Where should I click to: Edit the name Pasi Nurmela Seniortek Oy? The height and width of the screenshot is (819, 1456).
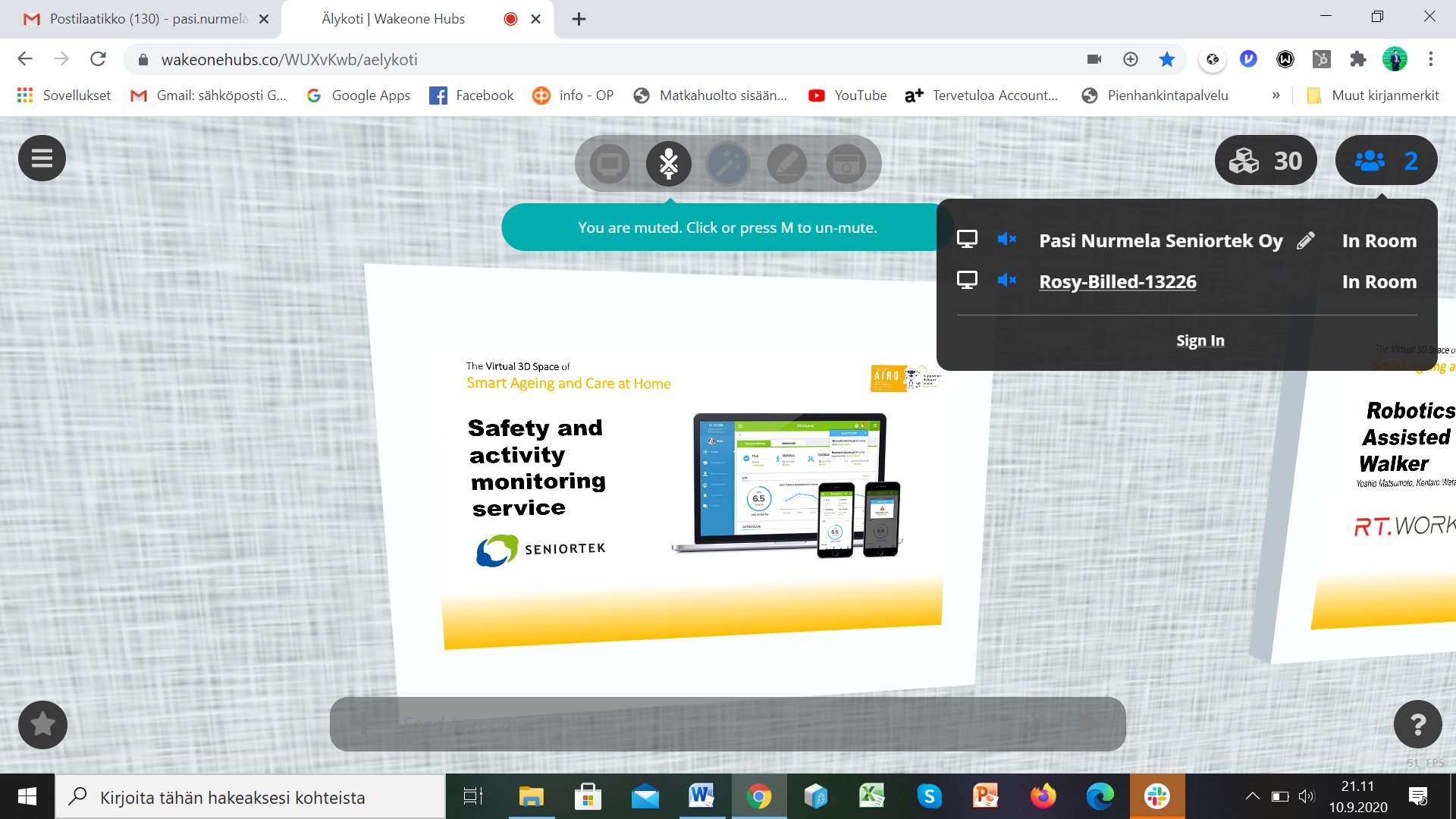(x=1306, y=241)
